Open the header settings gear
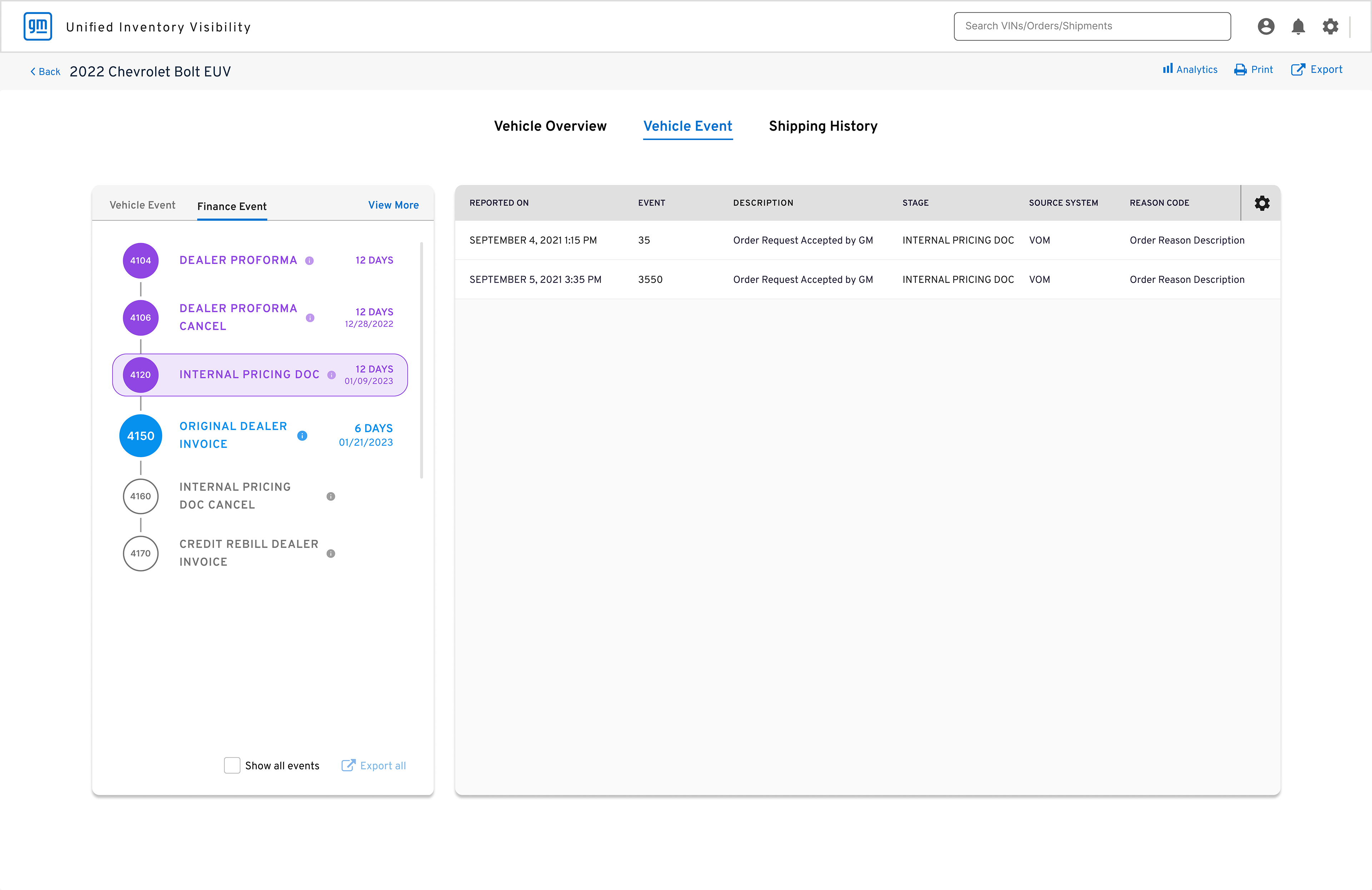The width and height of the screenshot is (1372, 890). click(1330, 26)
